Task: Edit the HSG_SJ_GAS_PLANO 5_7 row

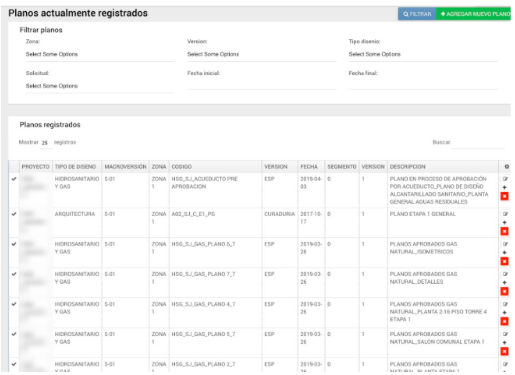Action: pos(505,334)
